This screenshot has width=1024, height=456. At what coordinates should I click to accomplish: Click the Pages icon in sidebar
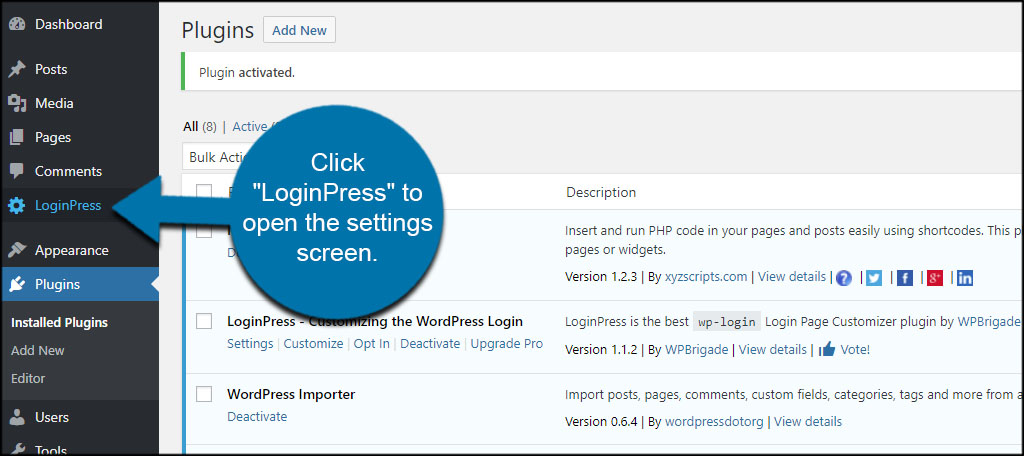[x=17, y=137]
